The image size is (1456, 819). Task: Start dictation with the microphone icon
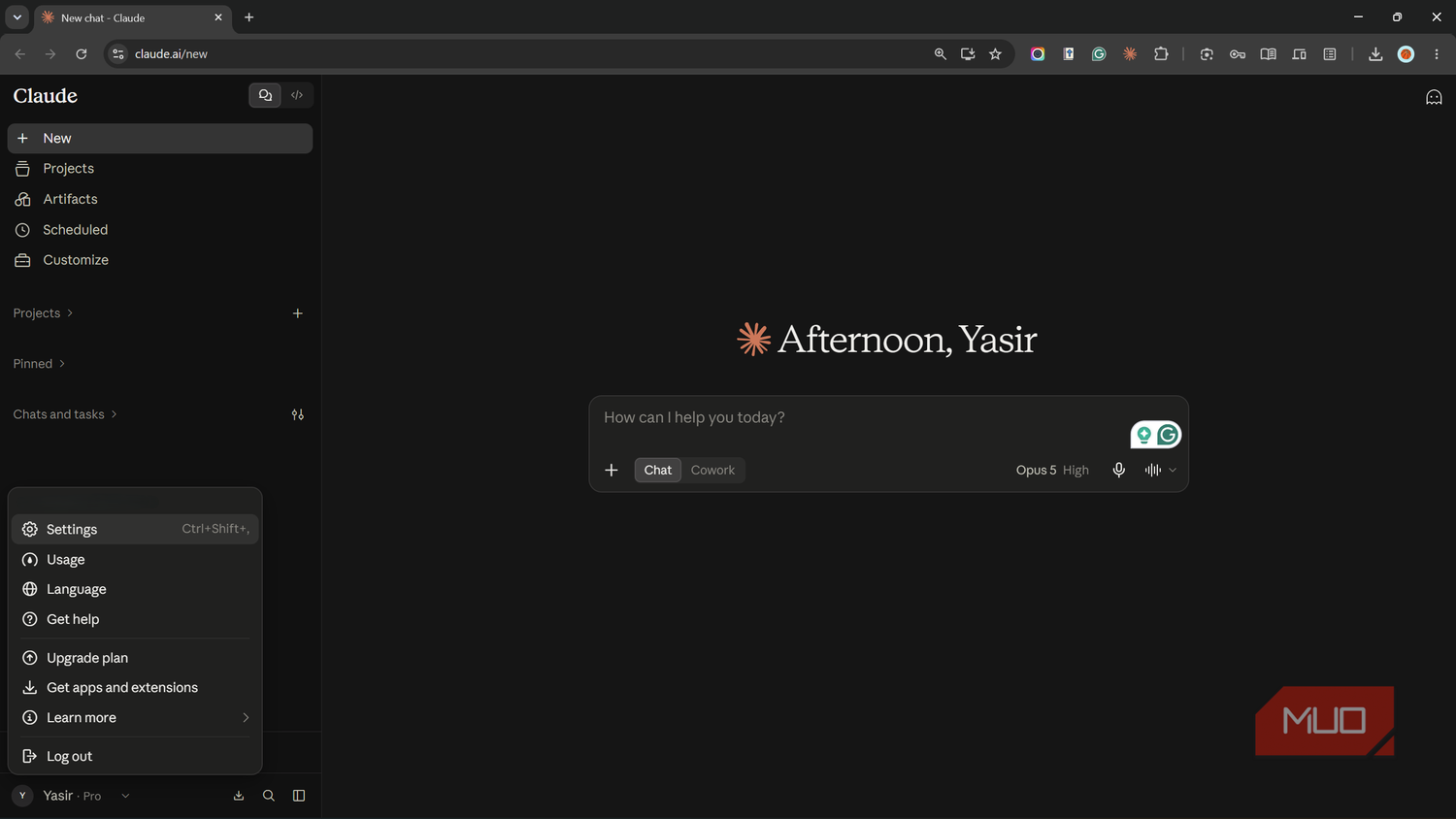pos(1119,470)
